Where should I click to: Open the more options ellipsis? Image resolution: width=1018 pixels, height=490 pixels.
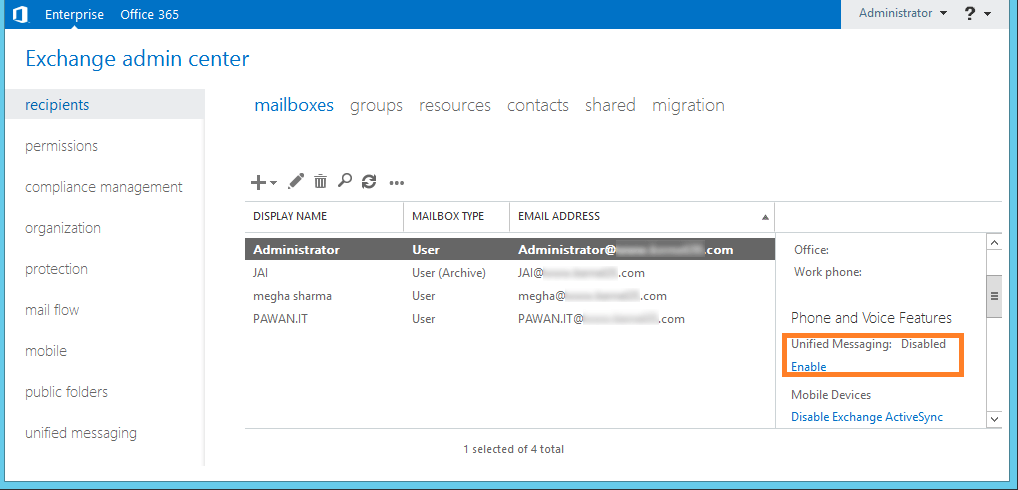coord(397,183)
